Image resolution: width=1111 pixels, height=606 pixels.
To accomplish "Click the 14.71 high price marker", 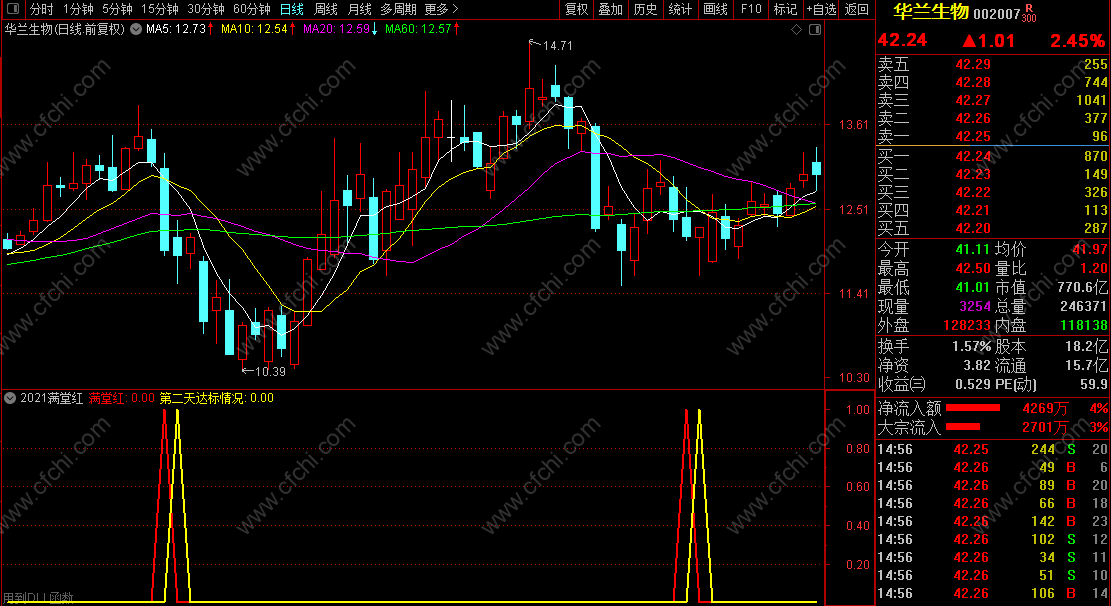I will (551, 45).
